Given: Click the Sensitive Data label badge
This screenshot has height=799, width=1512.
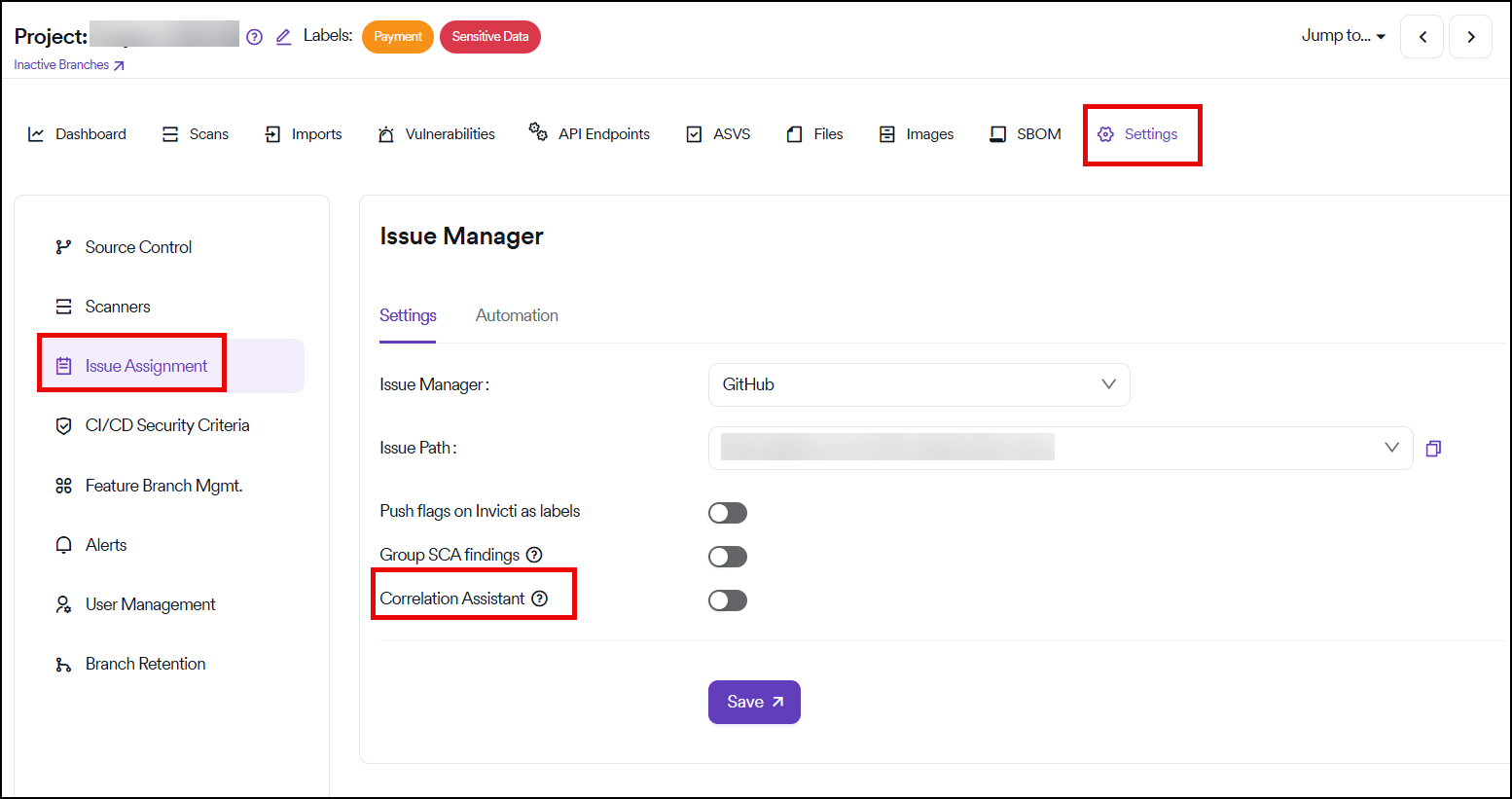Looking at the screenshot, I should 490,37.
